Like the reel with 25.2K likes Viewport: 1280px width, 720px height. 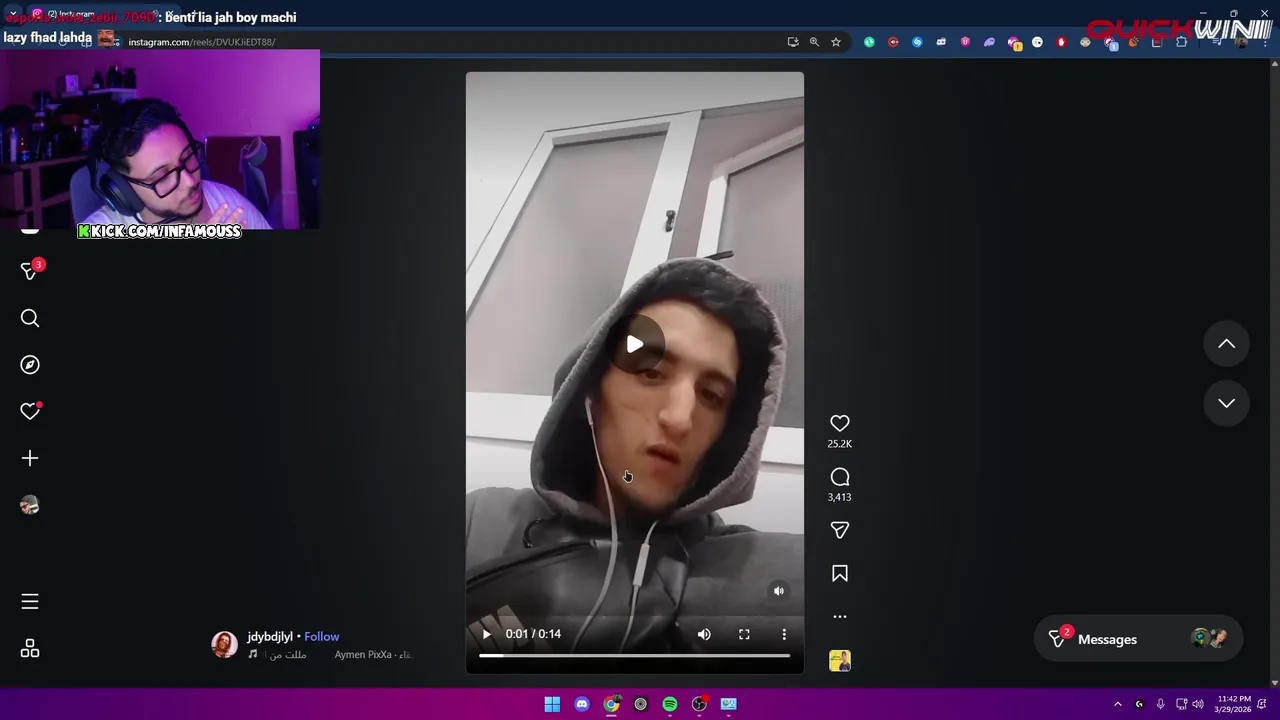[840, 424]
